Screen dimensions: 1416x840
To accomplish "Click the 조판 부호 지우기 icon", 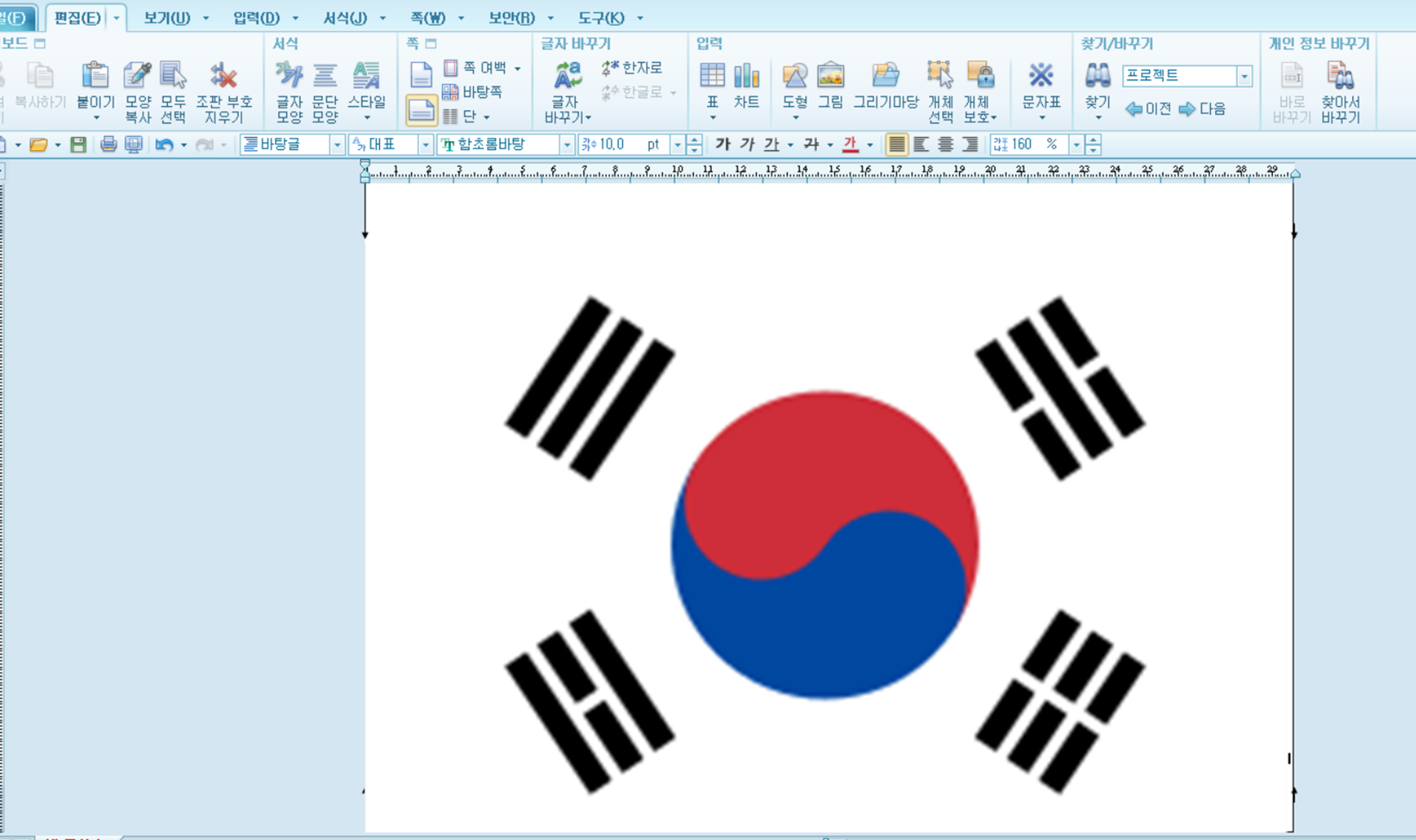I will click(x=223, y=76).
